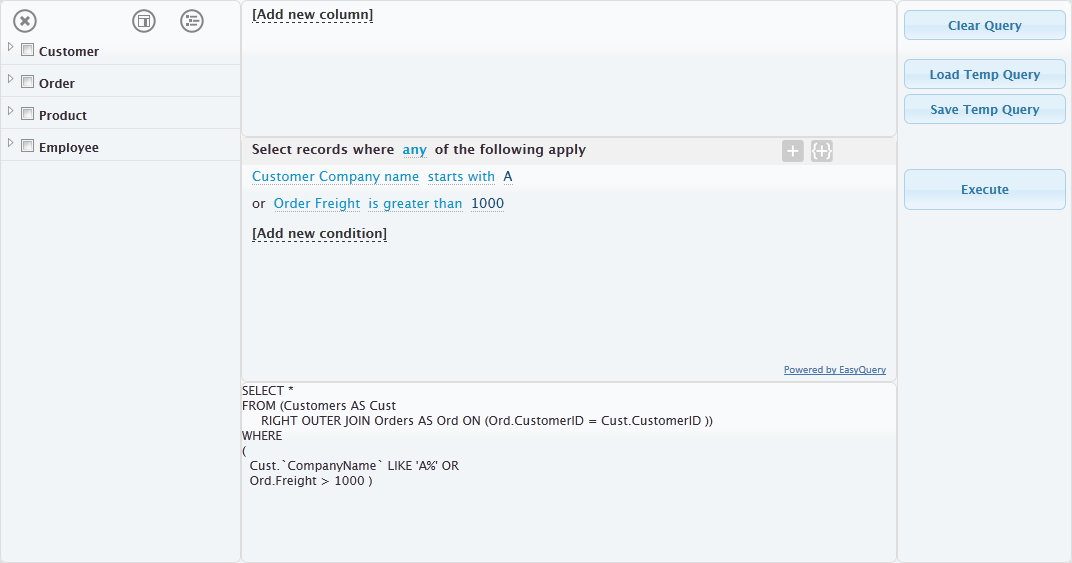Change the 'starts with' operator
The image size is (1072, 563).
461,176
